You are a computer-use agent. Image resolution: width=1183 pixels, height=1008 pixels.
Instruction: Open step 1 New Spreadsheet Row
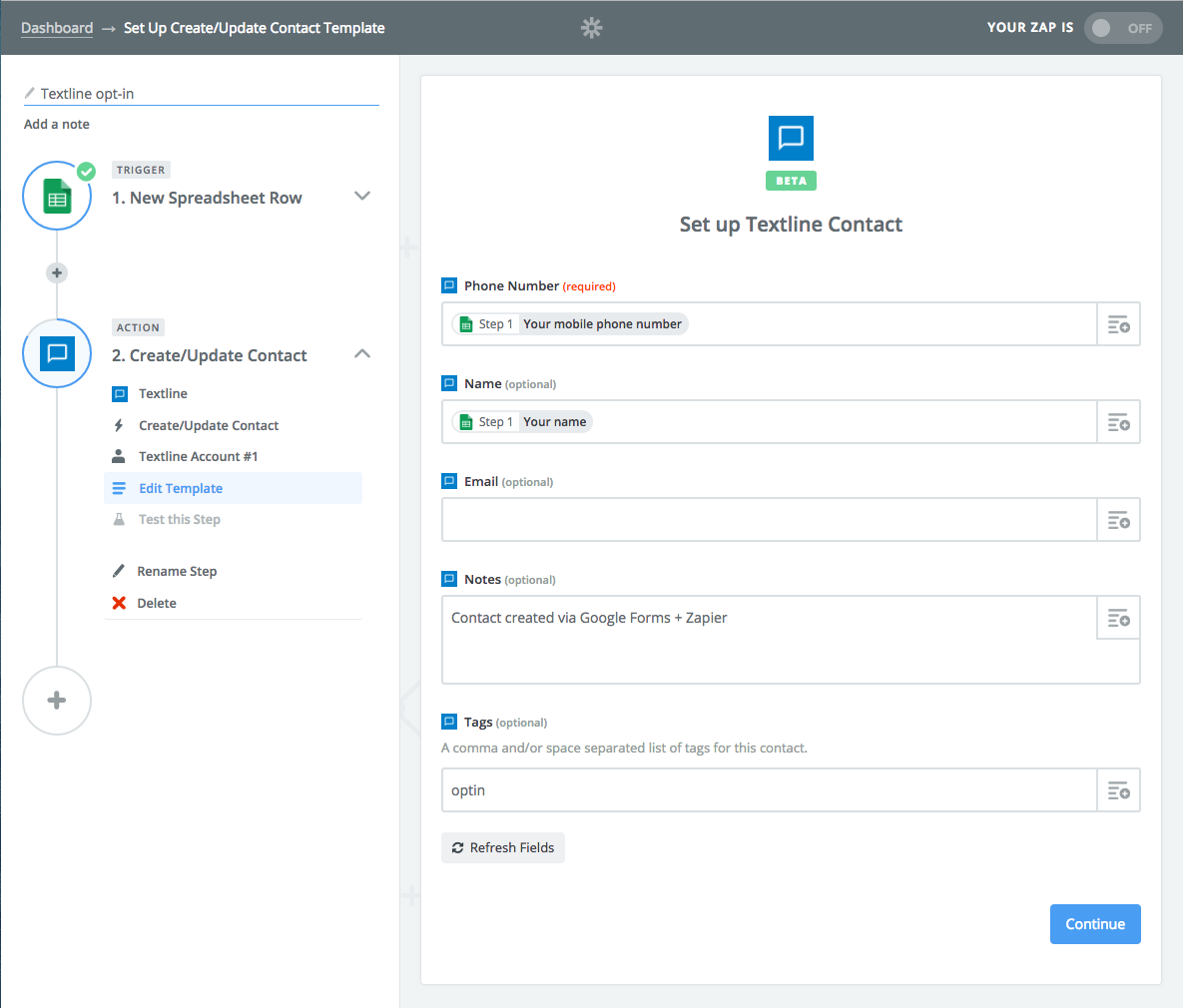pos(207,198)
